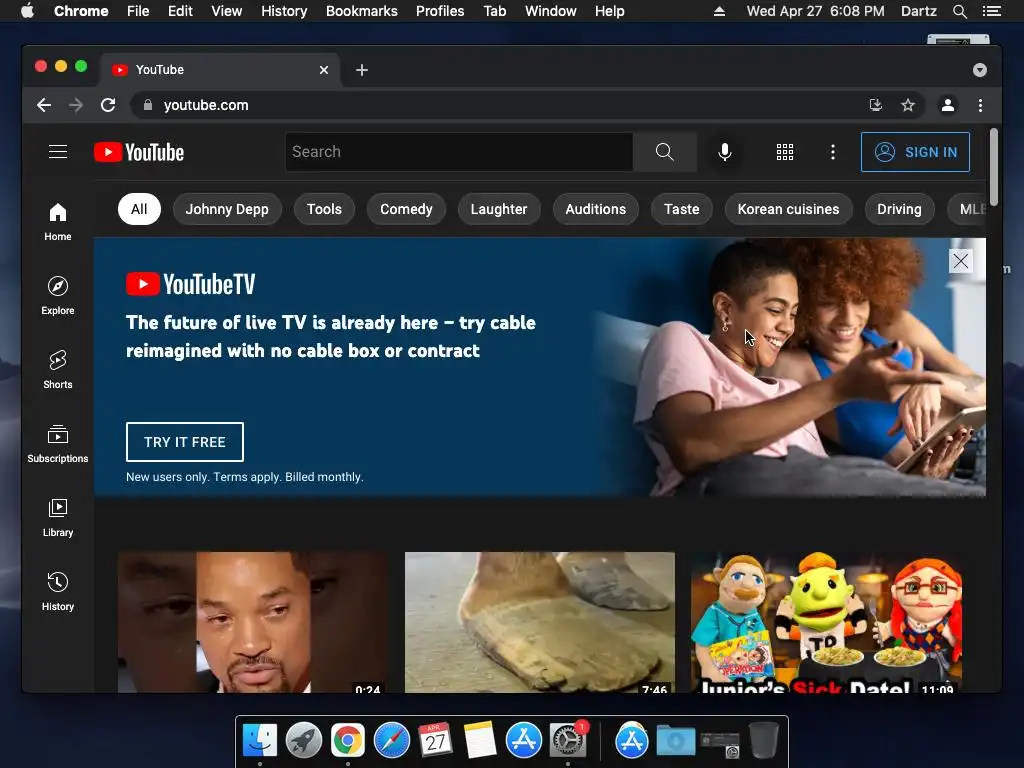Click the YouTube TV logo in banner
The image size is (1024, 768).
191,284
